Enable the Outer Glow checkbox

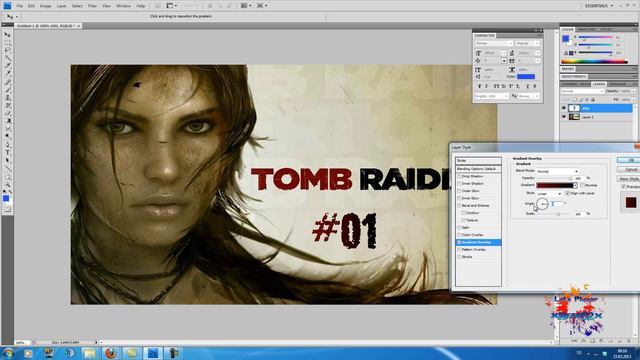coord(459,191)
